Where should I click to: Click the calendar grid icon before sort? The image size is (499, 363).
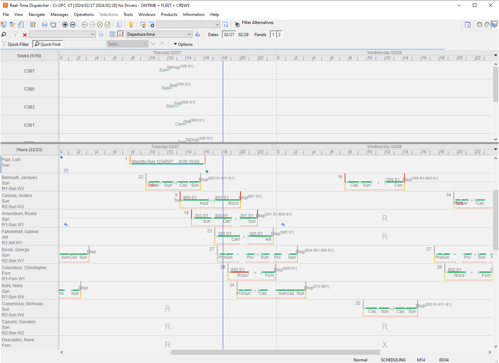[112, 34]
